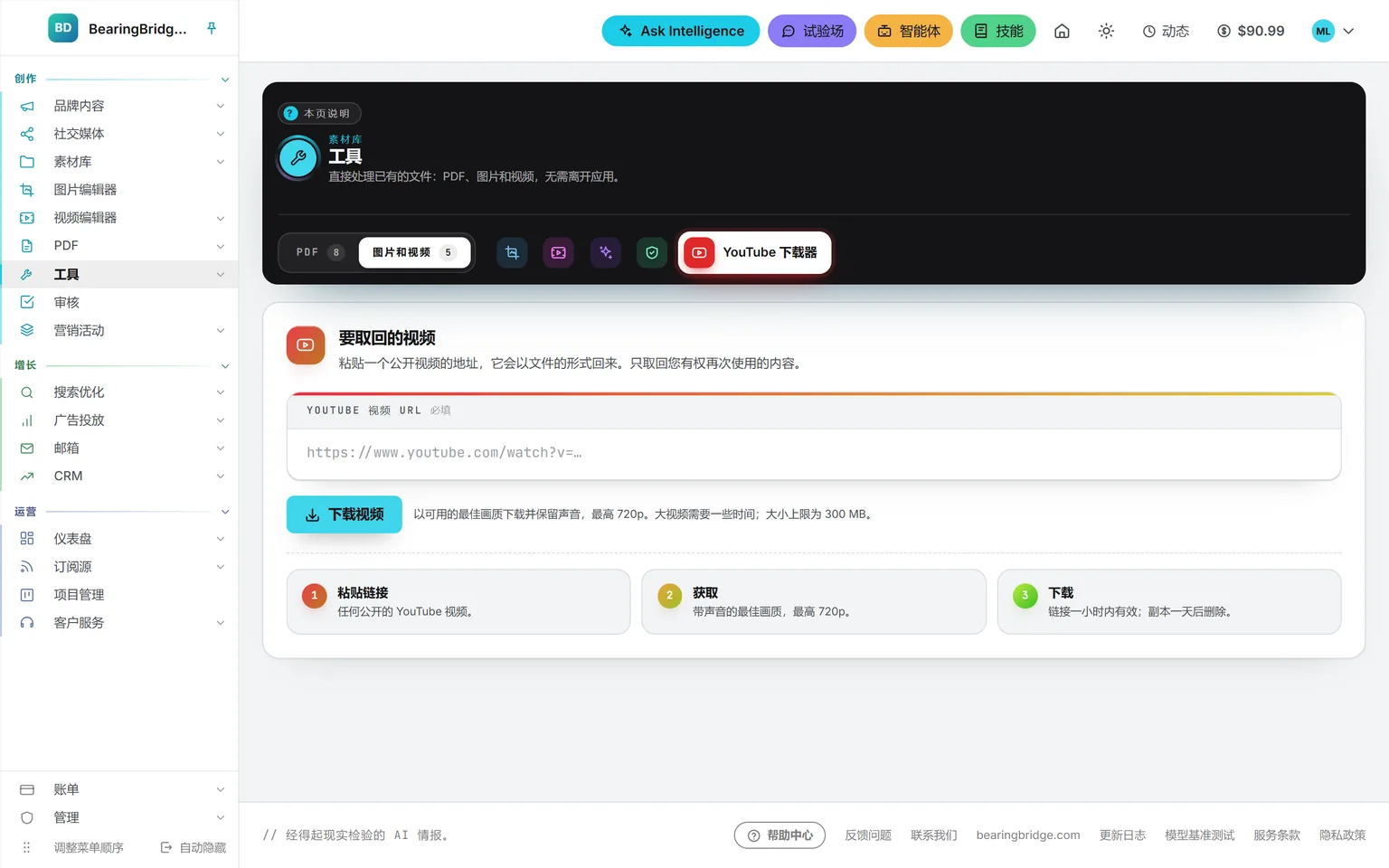Open the ML user account dropdown
This screenshot has width=1389, height=868.
coord(1333,31)
